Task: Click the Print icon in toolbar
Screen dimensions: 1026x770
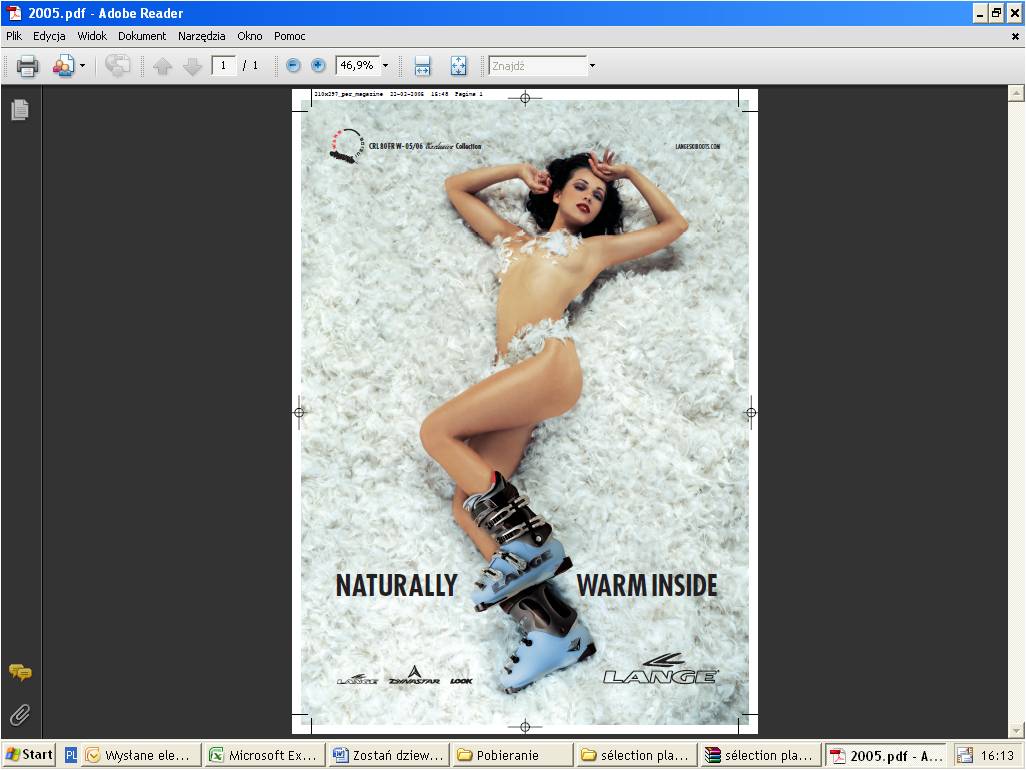Action: (27, 66)
